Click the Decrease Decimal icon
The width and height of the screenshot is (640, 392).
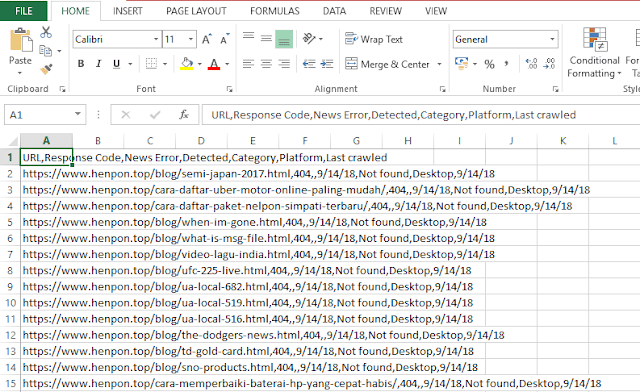(x=549, y=64)
